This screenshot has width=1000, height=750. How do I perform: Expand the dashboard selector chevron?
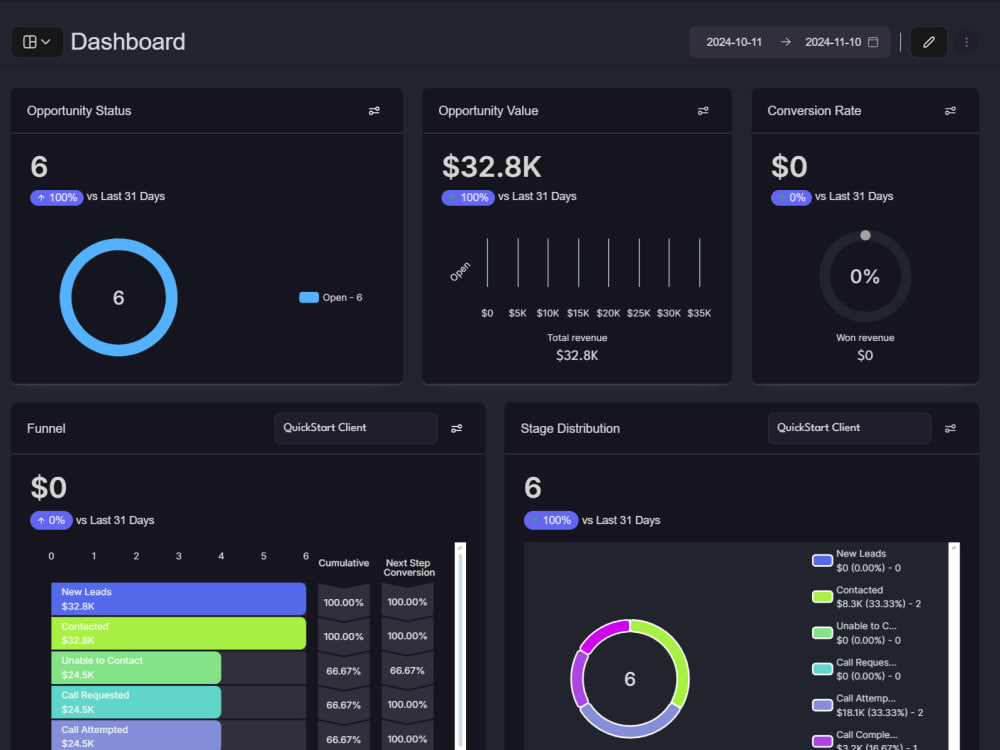(45, 41)
